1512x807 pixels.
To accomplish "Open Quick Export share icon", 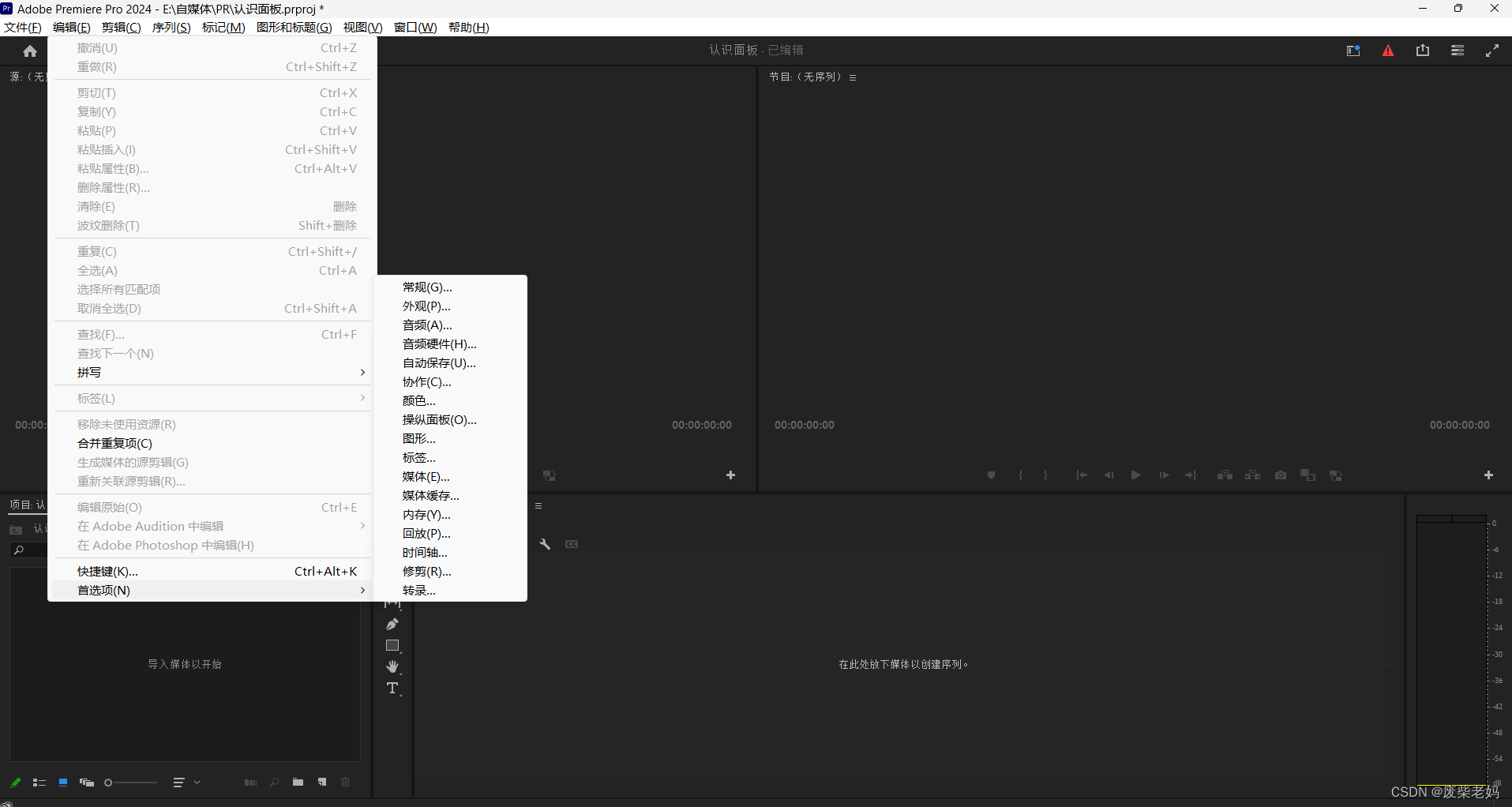I will [x=1423, y=51].
